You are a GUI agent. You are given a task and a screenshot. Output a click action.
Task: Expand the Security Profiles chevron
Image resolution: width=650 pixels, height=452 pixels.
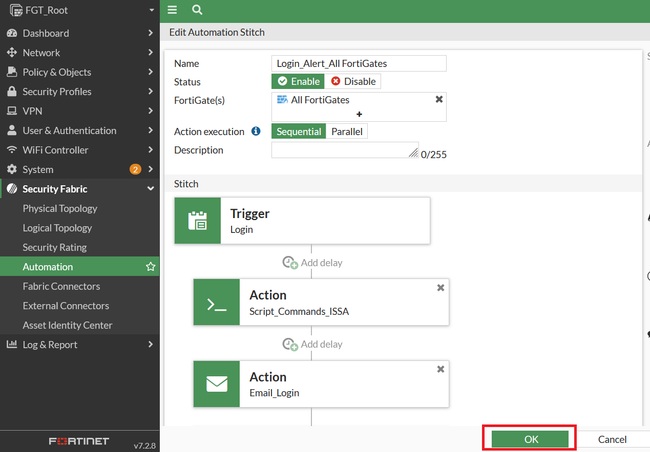(150, 91)
